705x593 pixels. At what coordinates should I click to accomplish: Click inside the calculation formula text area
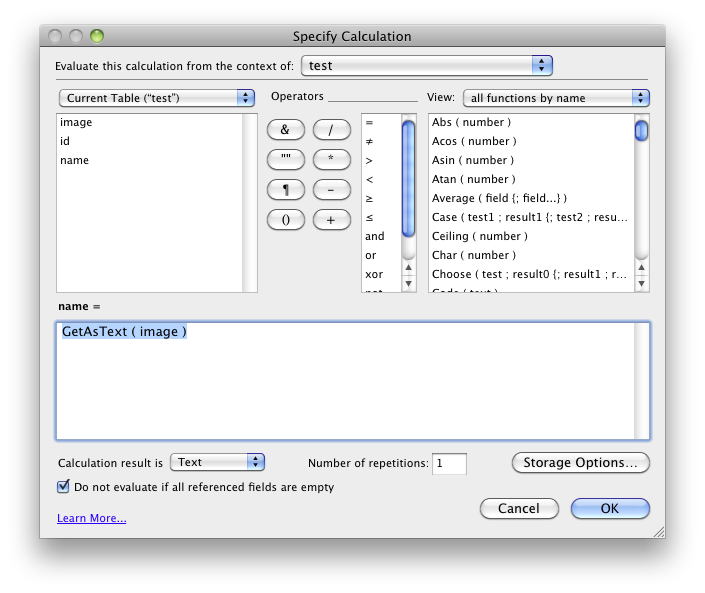[353, 381]
